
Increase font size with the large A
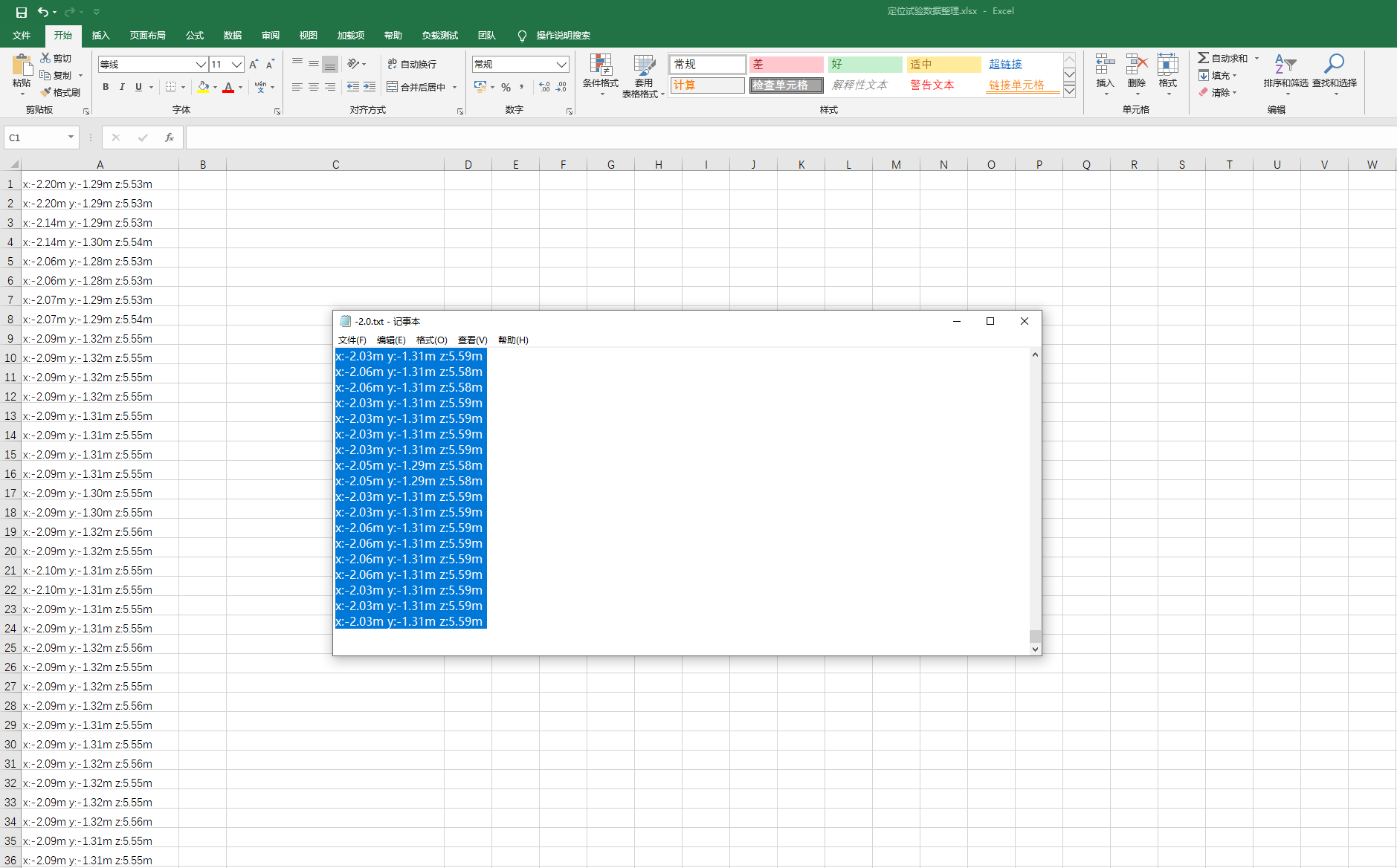coord(254,65)
